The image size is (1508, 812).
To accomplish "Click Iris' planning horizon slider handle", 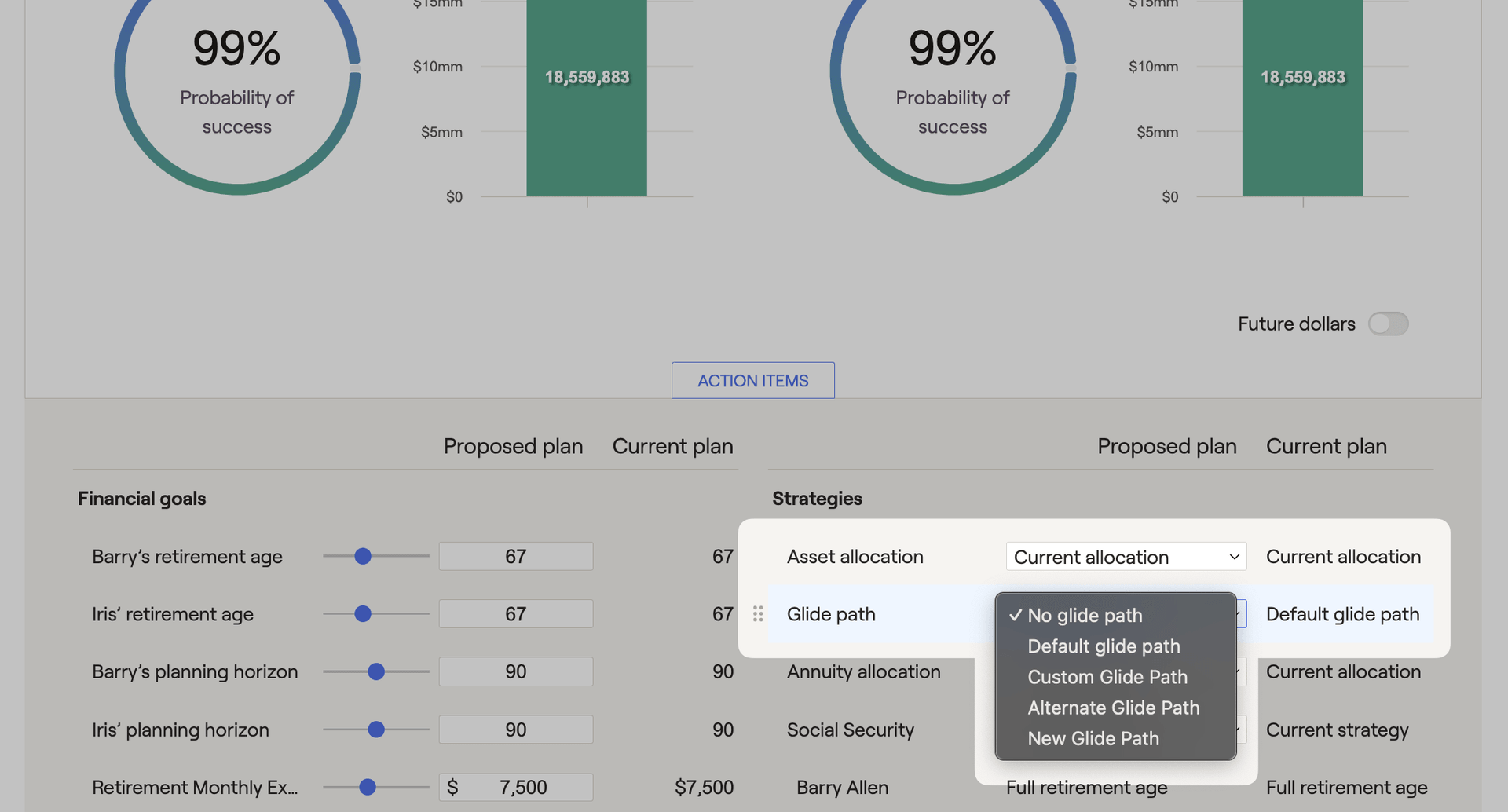I will [376, 730].
